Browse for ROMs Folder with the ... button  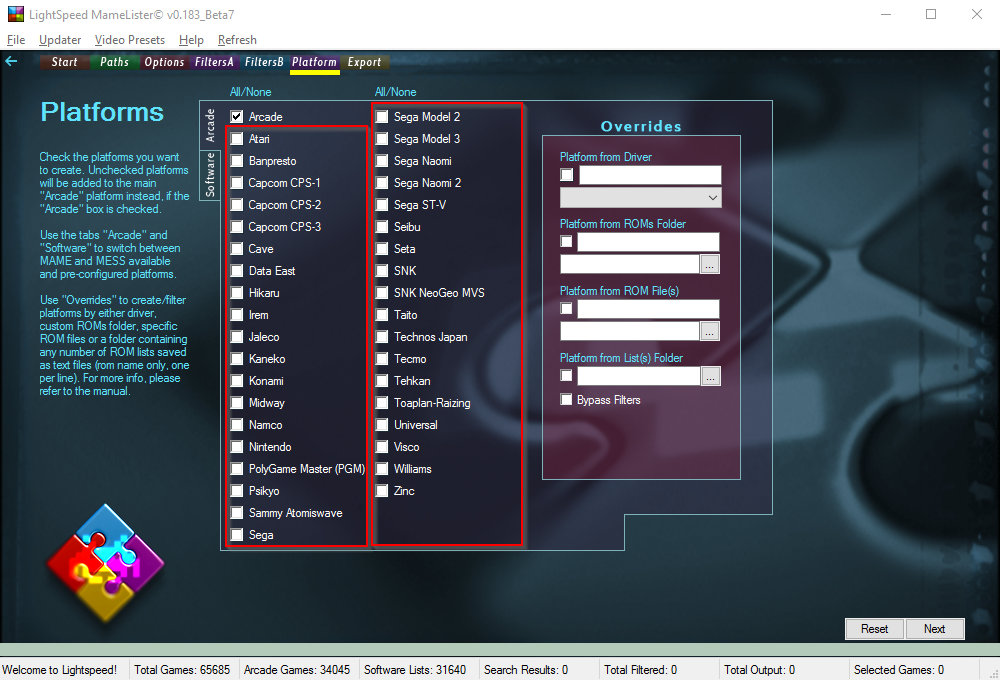(710, 264)
